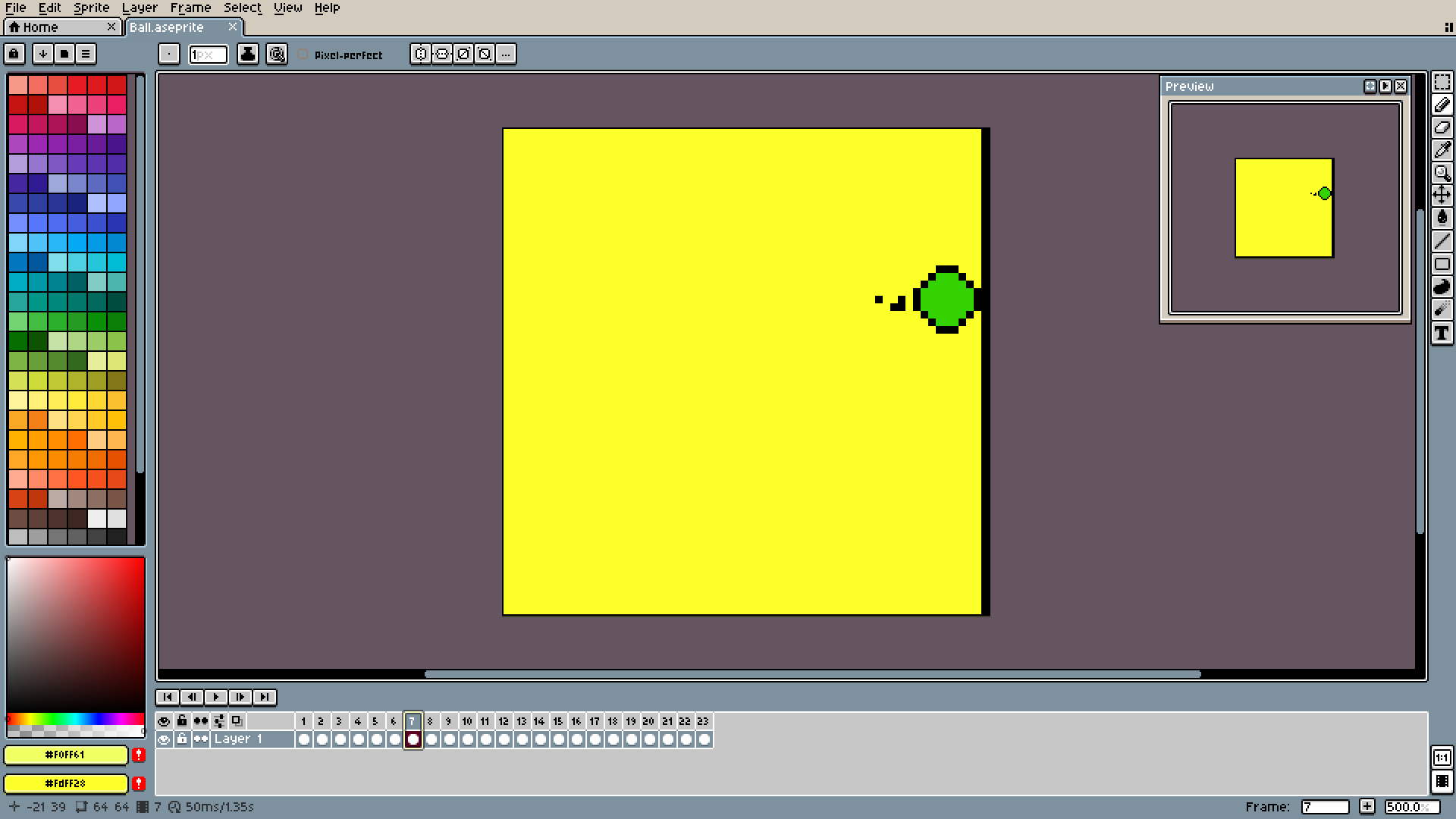Image resolution: width=1456 pixels, height=819 pixels.
Task: Click the foreground color #F0FF61 button
Action: click(65, 755)
